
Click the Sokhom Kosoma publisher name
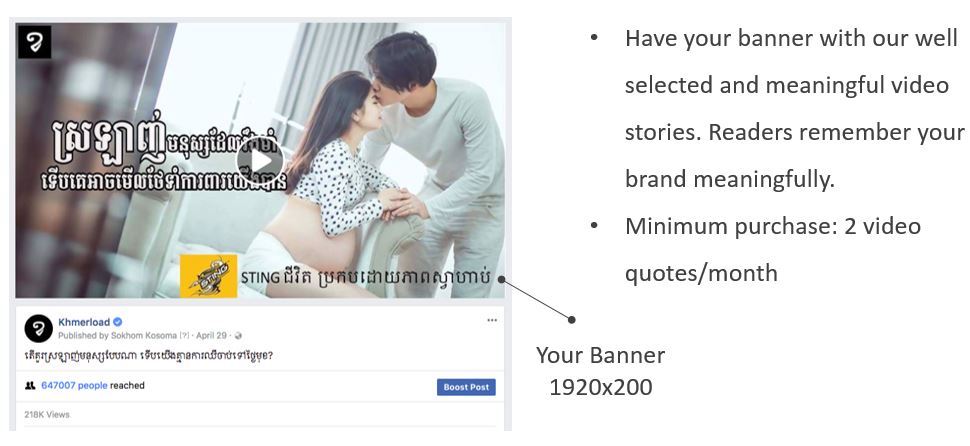[143, 336]
